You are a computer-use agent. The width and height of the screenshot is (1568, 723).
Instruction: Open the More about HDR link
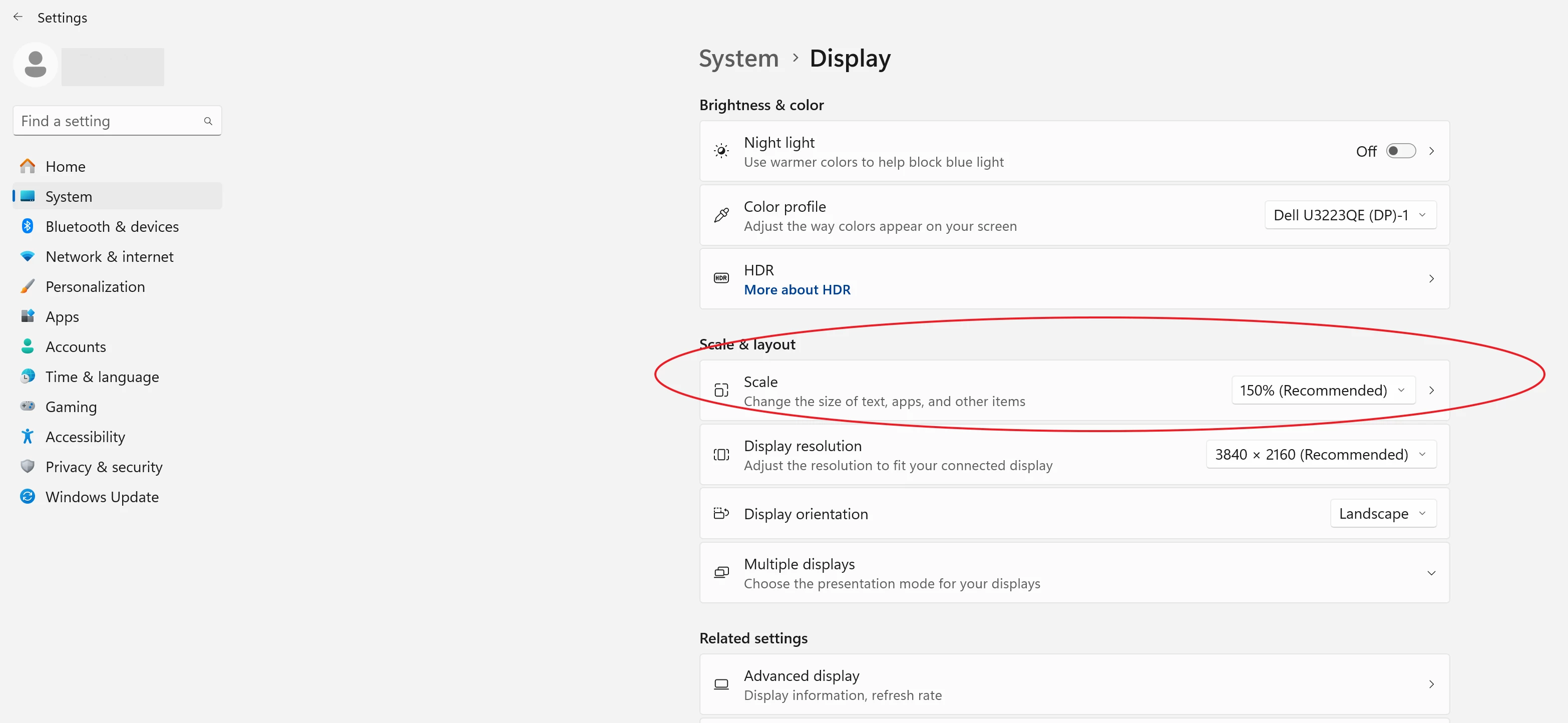(797, 290)
